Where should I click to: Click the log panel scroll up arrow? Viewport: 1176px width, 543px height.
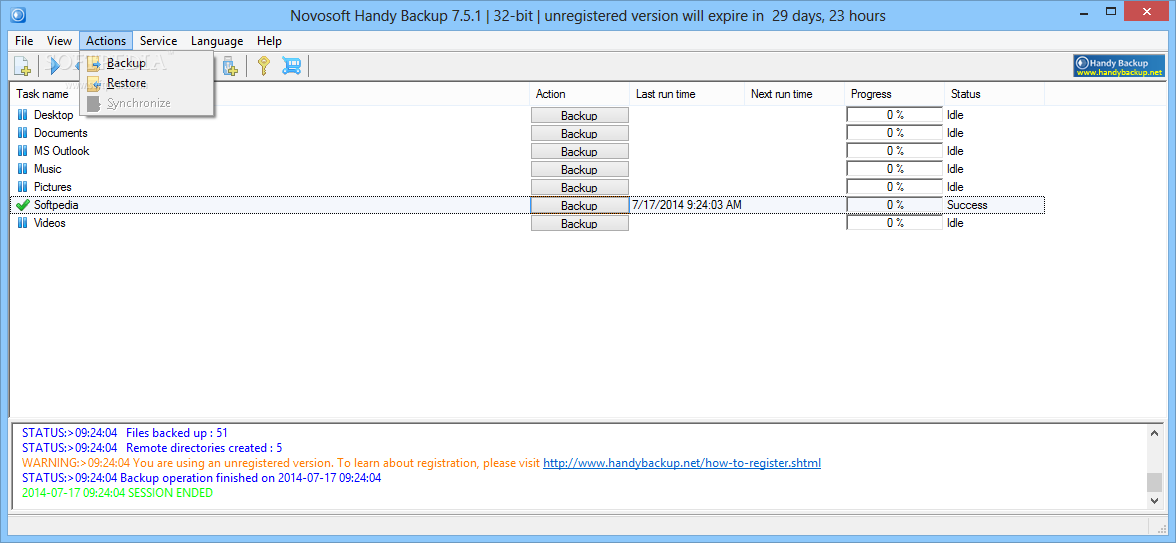1155,432
